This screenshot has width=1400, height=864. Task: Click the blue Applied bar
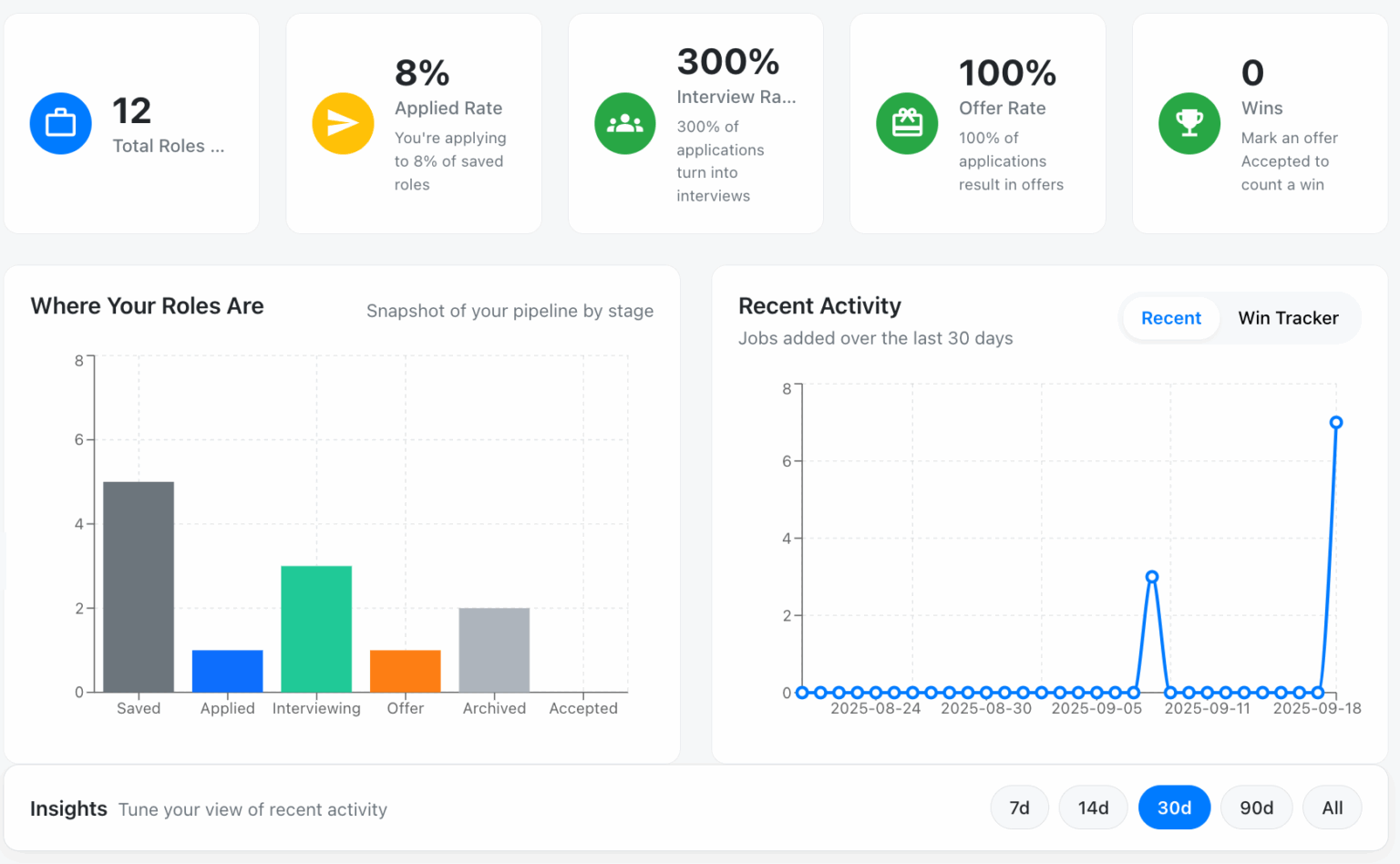coord(227,670)
